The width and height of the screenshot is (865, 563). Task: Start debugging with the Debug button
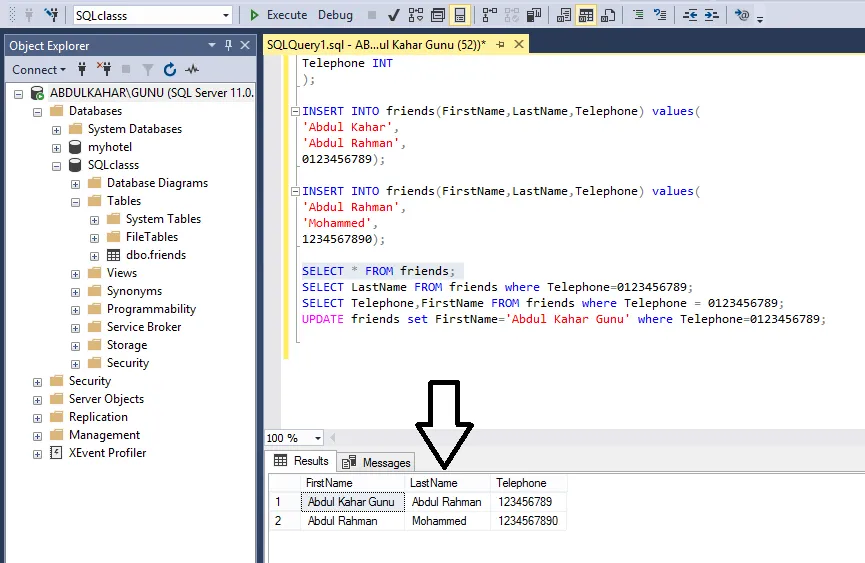click(x=335, y=15)
